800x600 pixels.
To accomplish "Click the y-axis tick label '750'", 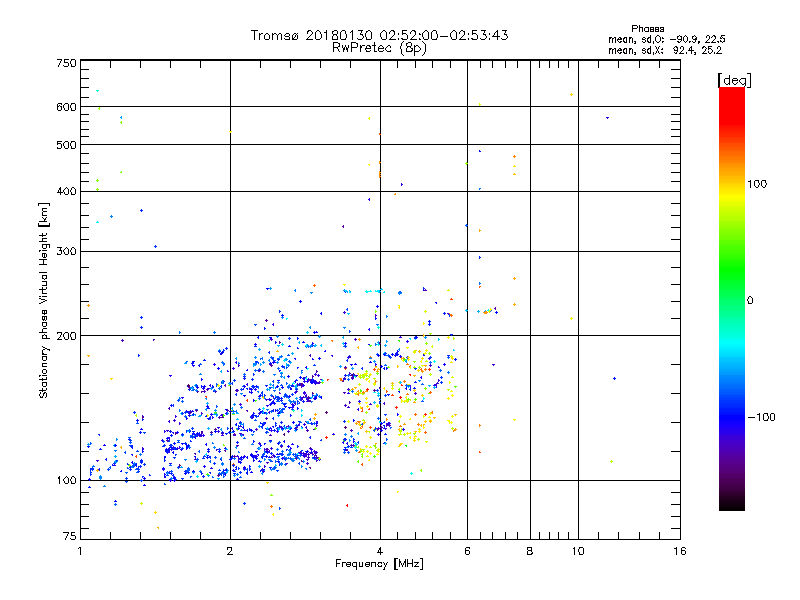I will 66,63.
